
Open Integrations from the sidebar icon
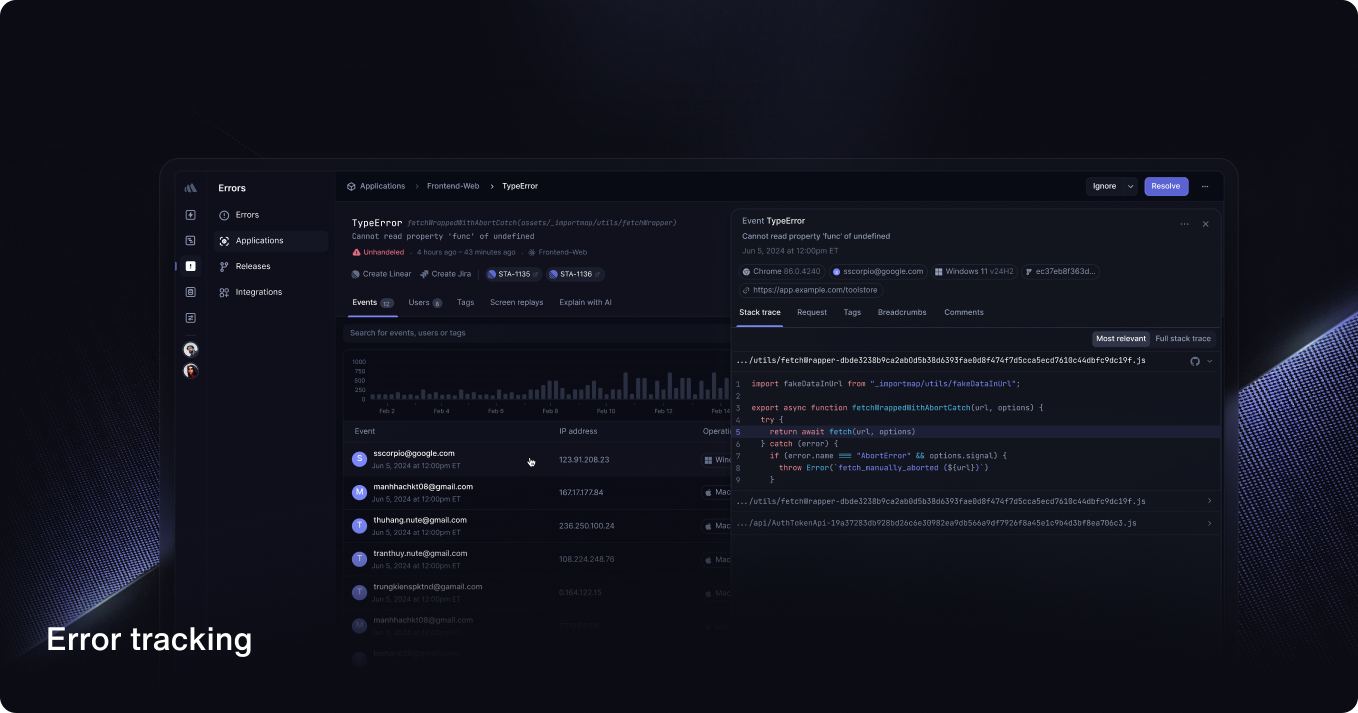[225, 291]
